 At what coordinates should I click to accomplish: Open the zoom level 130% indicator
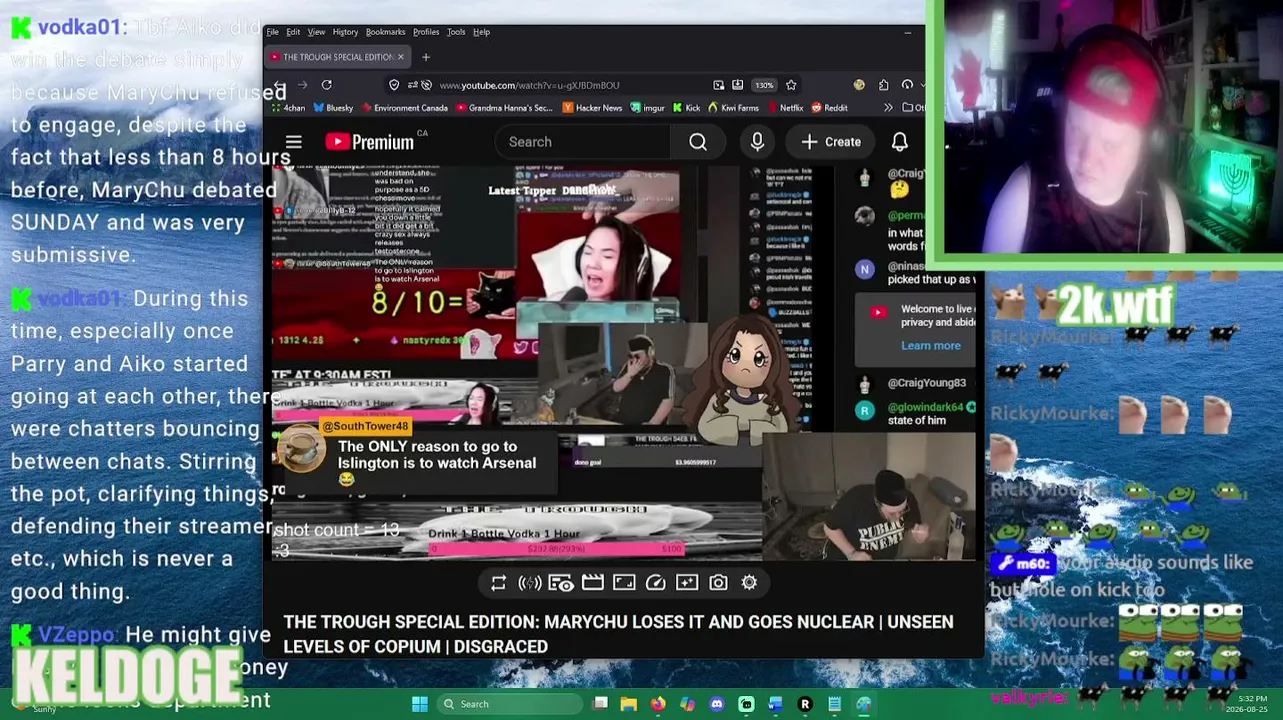(764, 85)
